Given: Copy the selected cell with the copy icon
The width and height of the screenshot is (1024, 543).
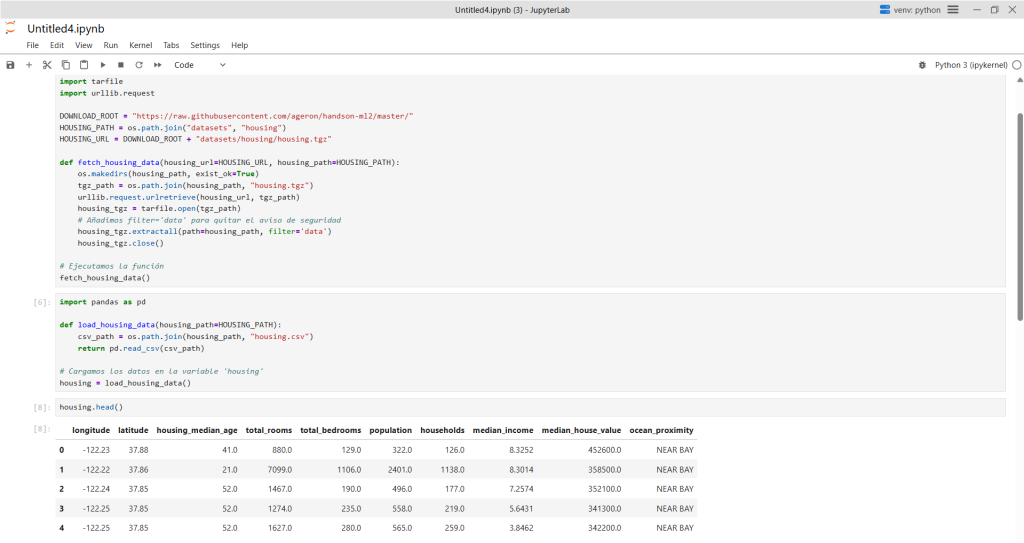Looking at the screenshot, I should click(x=65, y=65).
